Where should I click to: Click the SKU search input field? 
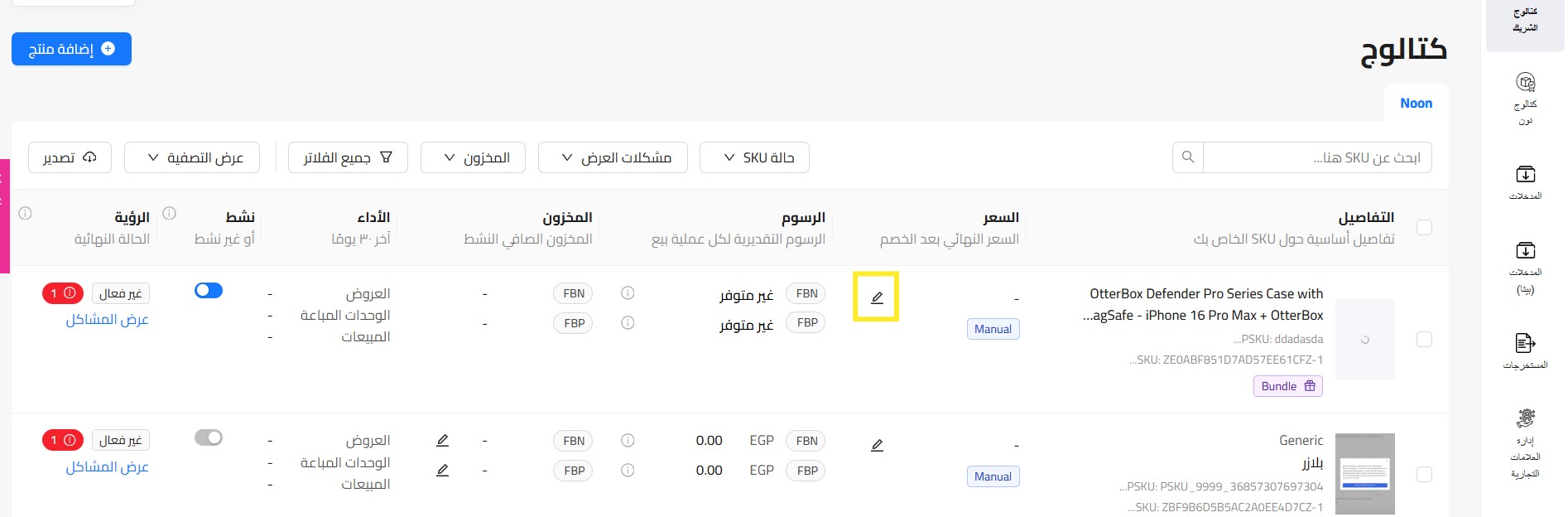1316,157
